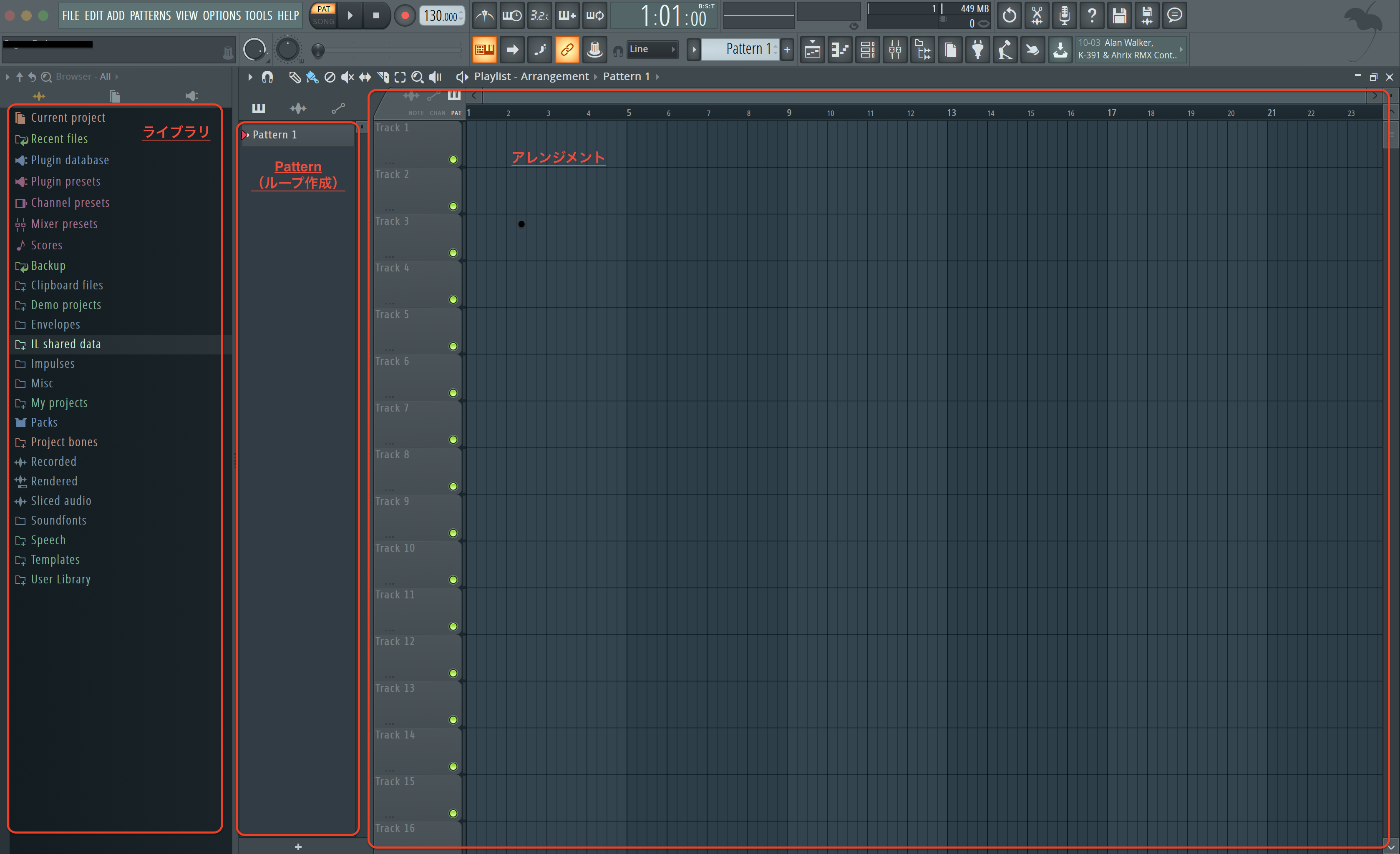The height and width of the screenshot is (854, 1400).
Task: Switch to SONG mode
Action: pyautogui.click(x=324, y=22)
